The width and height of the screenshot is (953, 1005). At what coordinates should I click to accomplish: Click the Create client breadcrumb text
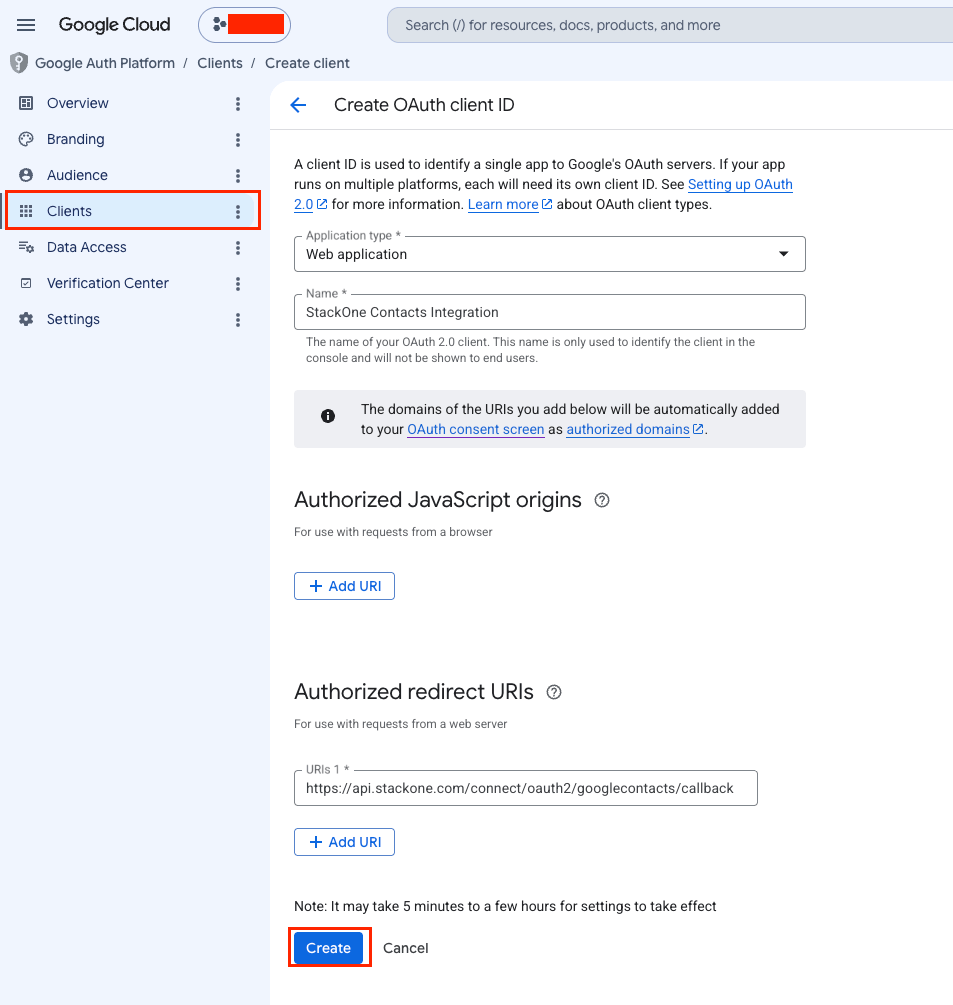pyautogui.click(x=308, y=63)
